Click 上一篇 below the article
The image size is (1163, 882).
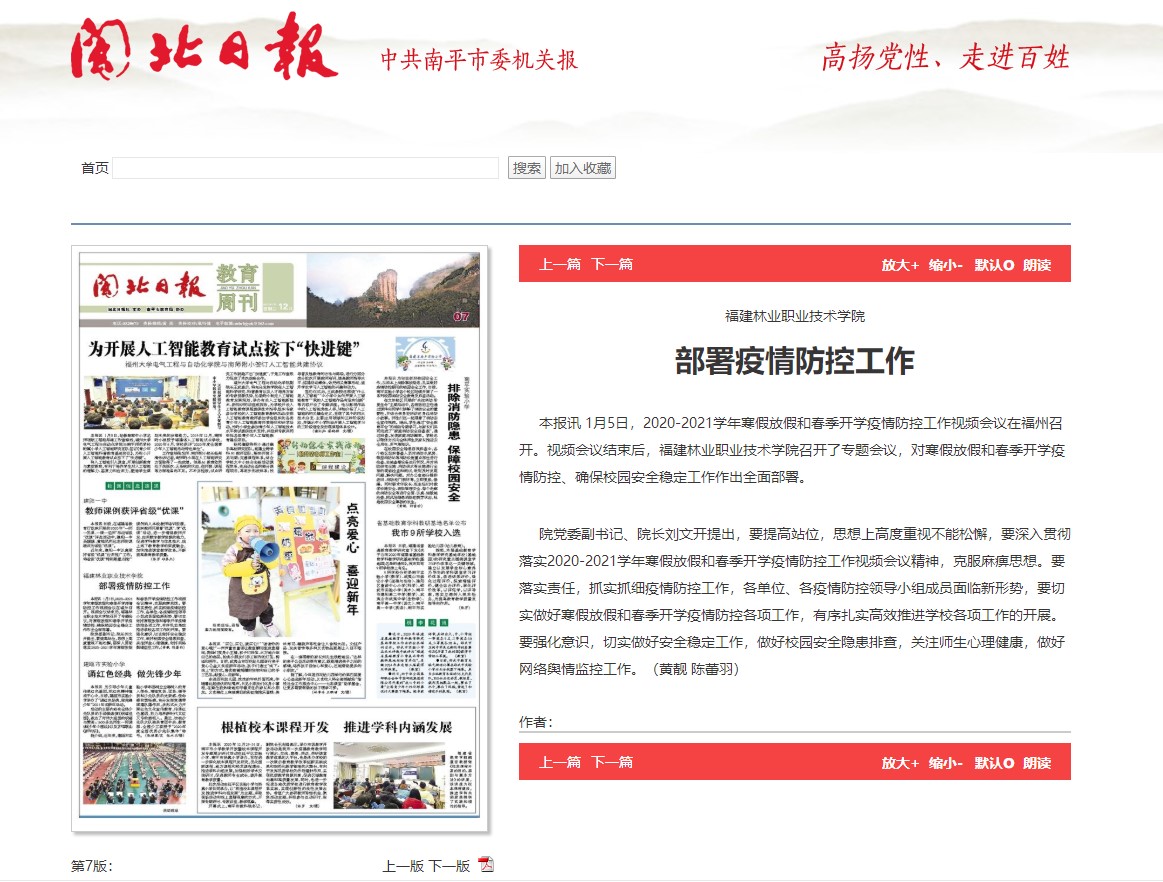pos(560,762)
